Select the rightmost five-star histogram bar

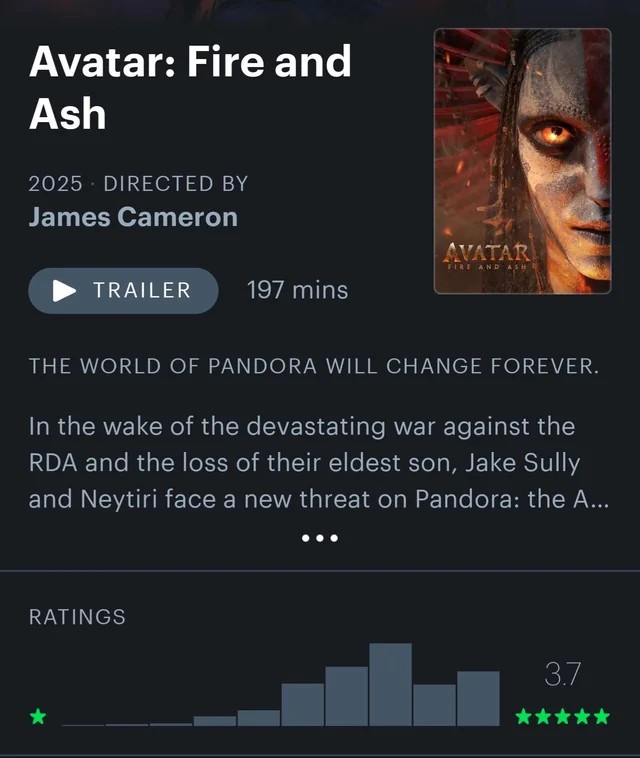(x=478, y=698)
